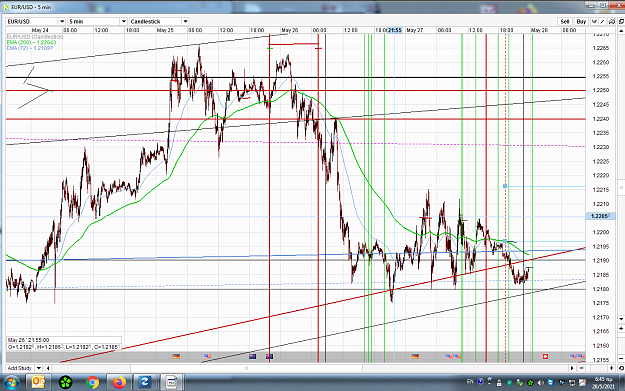The image size is (625, 391).
Task: Open the green clover app in taskbar
Action: click(65, 383)
